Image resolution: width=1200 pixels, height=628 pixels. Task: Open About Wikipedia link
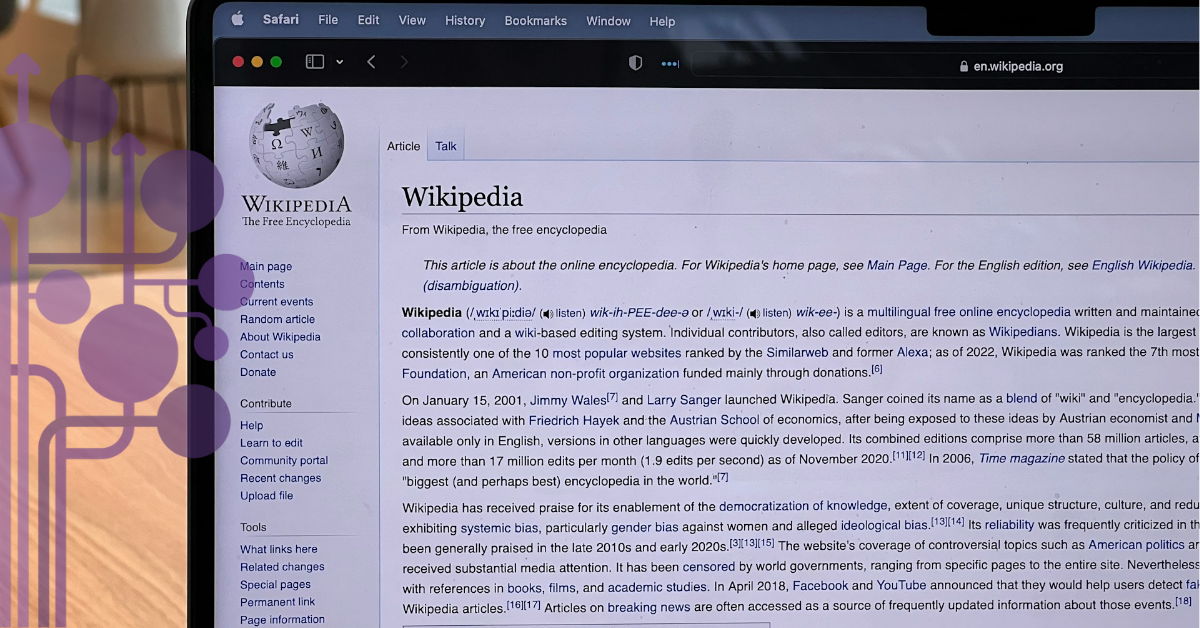[x=280, y=337]
